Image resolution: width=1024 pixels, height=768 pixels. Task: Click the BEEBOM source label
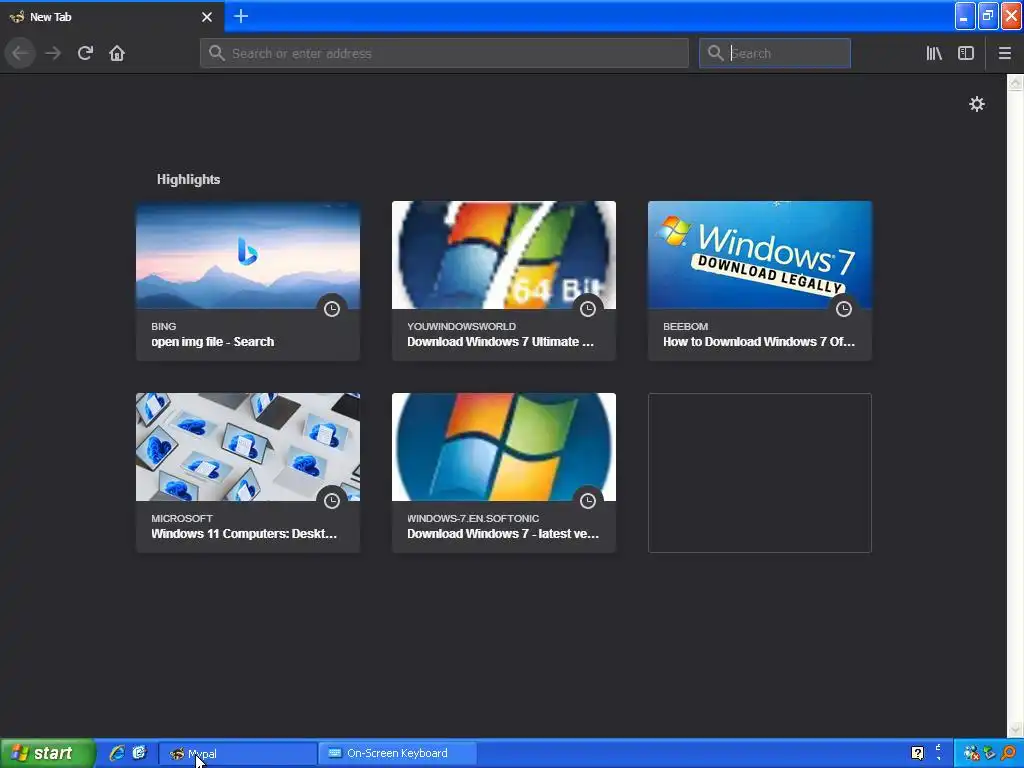tap(685, 326)
